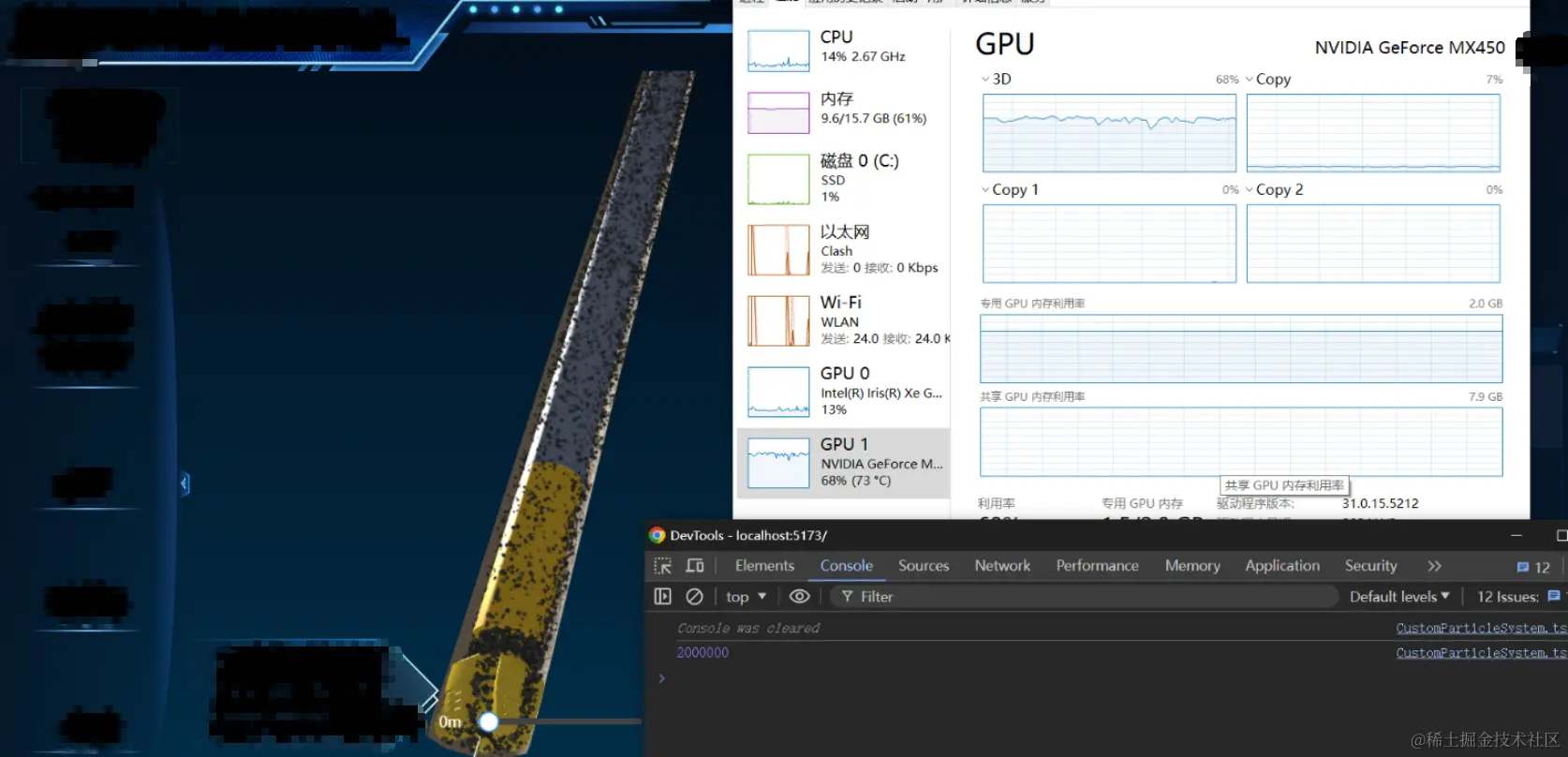Screen dimensions: 1568x757
Task: Open the Copy 1 engine graph dropdown
Action: coord(984,189)
